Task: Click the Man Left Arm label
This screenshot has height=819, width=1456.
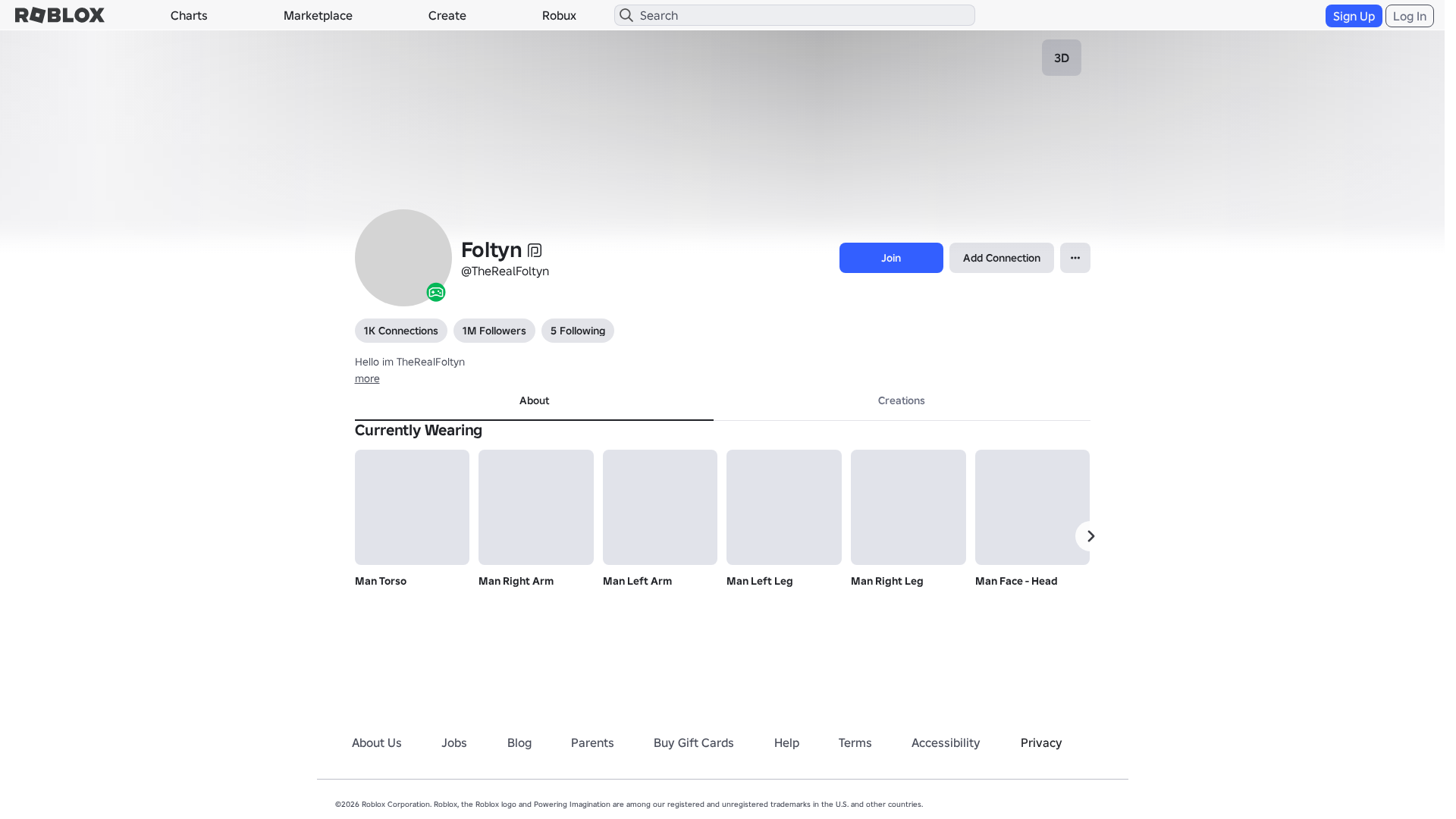Action: pos(638,581)
